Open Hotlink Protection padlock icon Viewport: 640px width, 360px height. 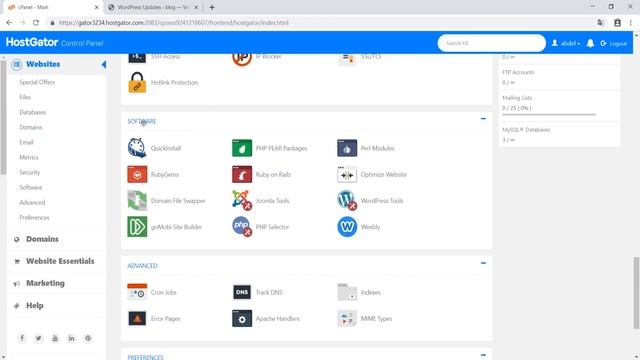tap(137, 82)
